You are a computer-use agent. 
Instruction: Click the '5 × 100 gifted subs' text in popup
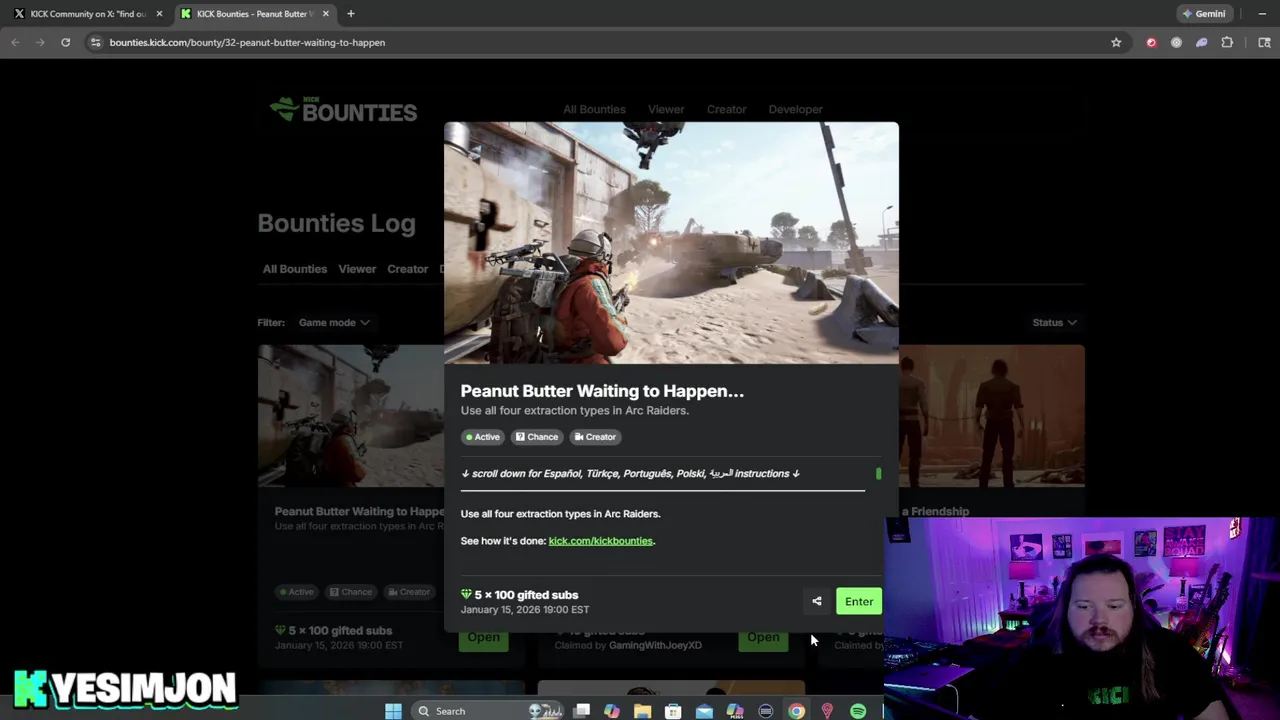(x=526, y=595)
